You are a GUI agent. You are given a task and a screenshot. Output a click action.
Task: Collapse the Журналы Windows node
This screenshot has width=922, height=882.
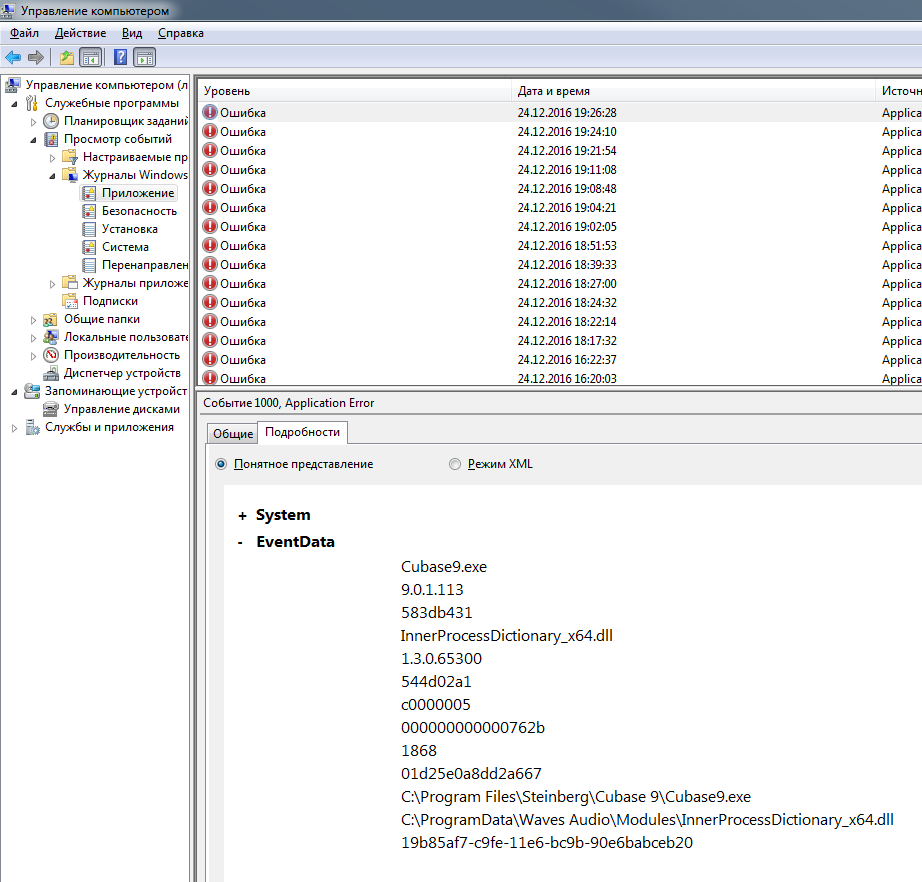(x=52, y=176)
